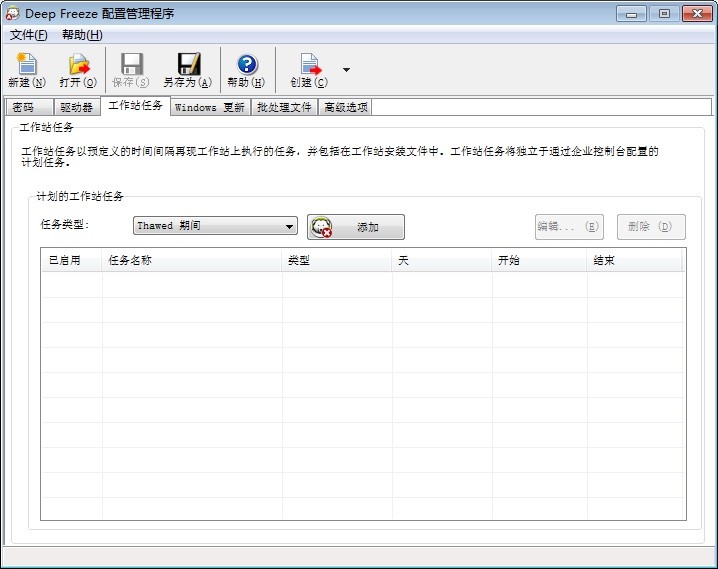The image size is (718, 569).
Task: Open the 帮助 (Help) question mark icon
Action: [246, 65]
